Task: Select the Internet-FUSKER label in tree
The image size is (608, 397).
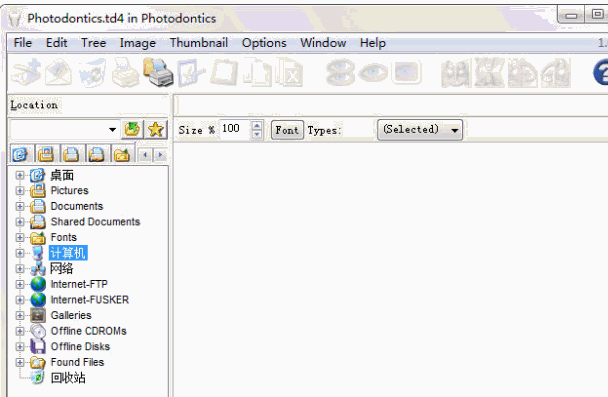Action: (90, 300)
